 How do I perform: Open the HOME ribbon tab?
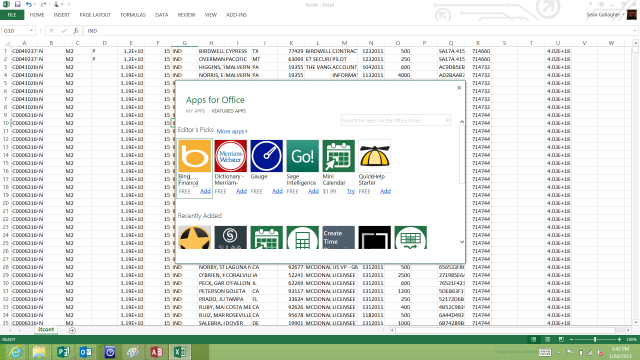tap(37, 15)
